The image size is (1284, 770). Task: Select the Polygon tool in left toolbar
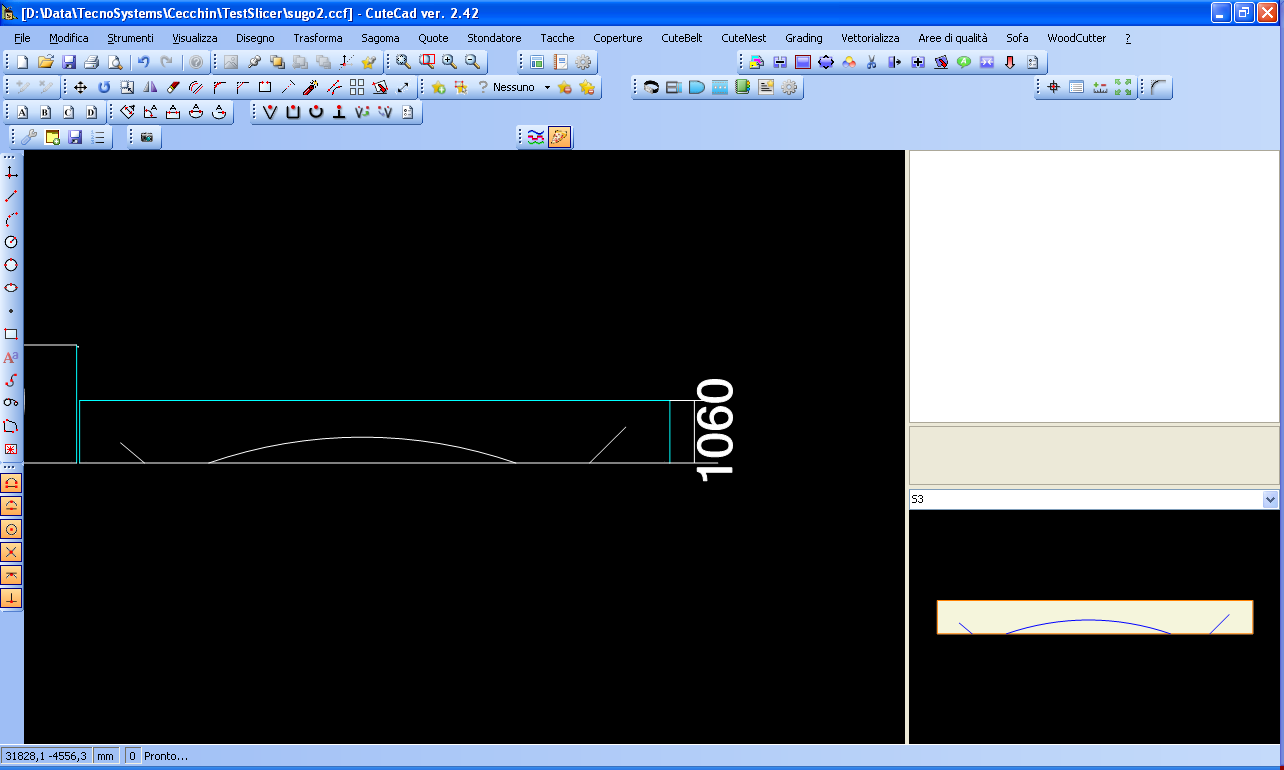11,426
